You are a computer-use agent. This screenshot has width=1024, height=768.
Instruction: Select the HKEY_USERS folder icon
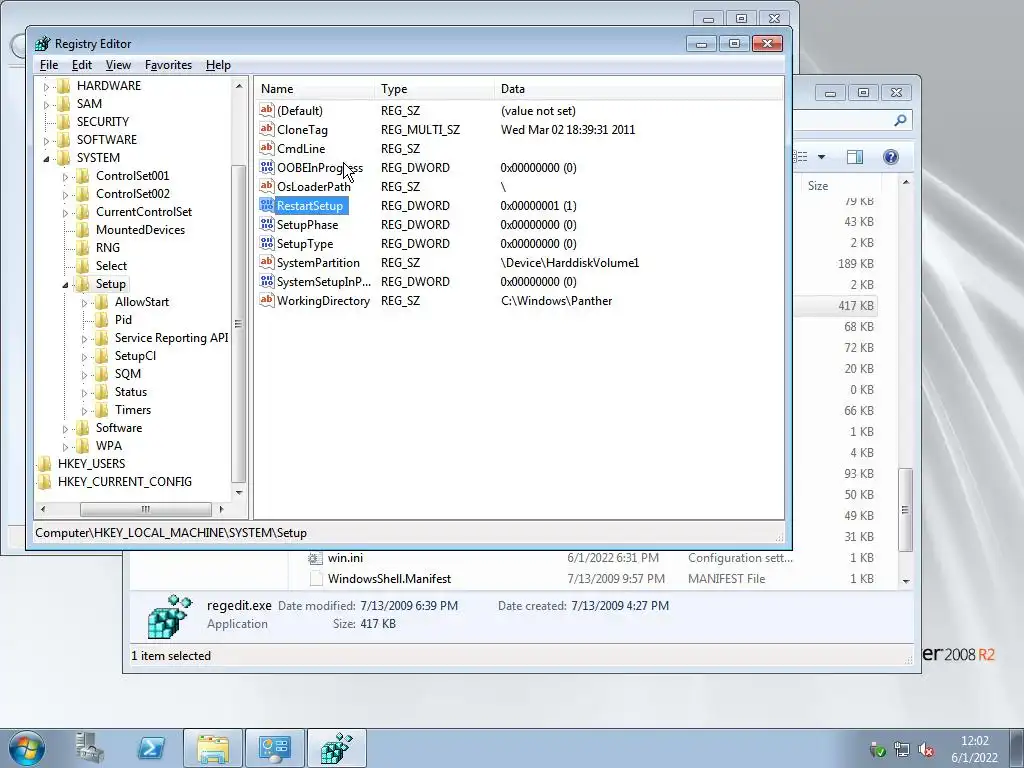(44, 464)
